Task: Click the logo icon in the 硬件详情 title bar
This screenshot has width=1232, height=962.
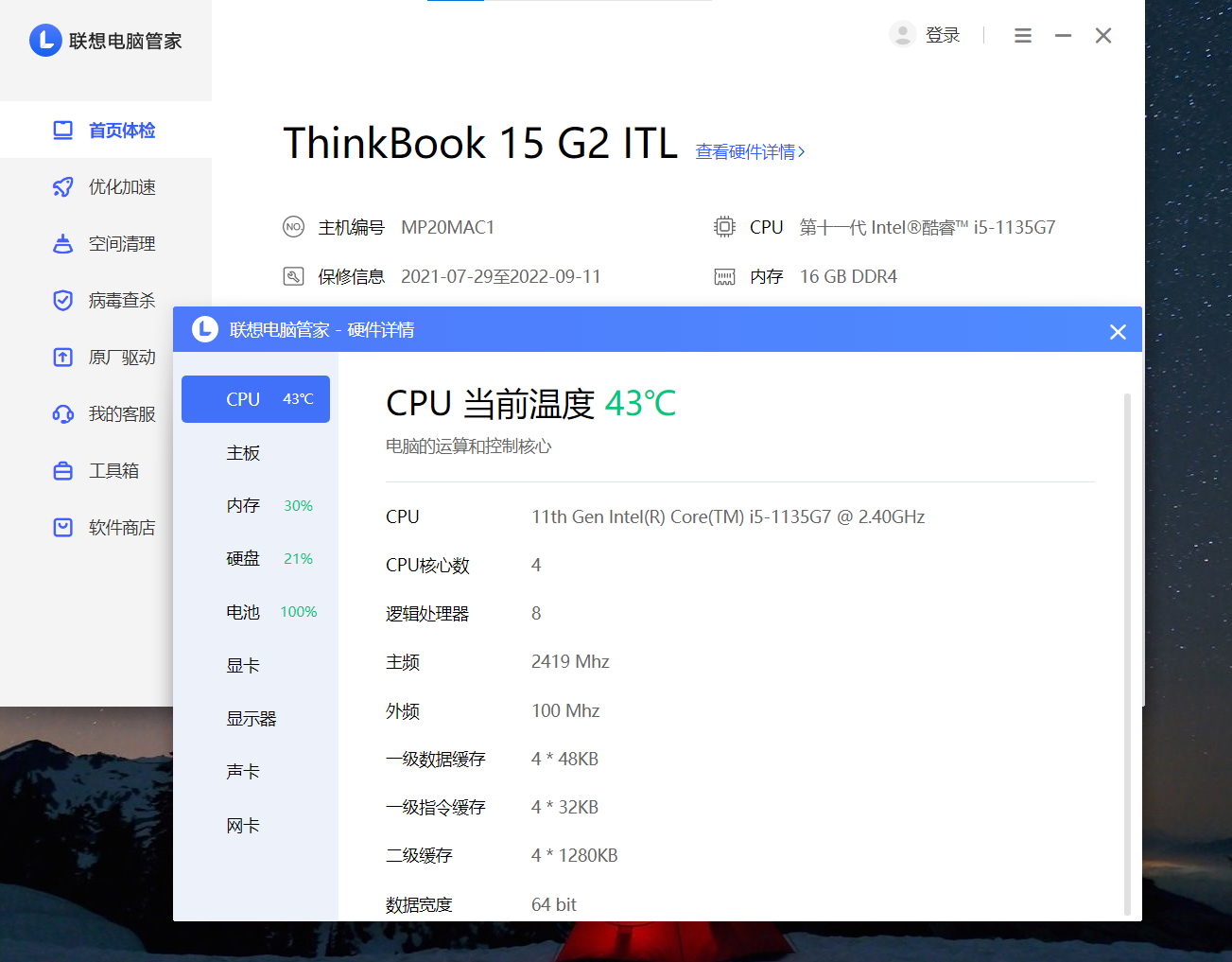Action: [205, 329]
